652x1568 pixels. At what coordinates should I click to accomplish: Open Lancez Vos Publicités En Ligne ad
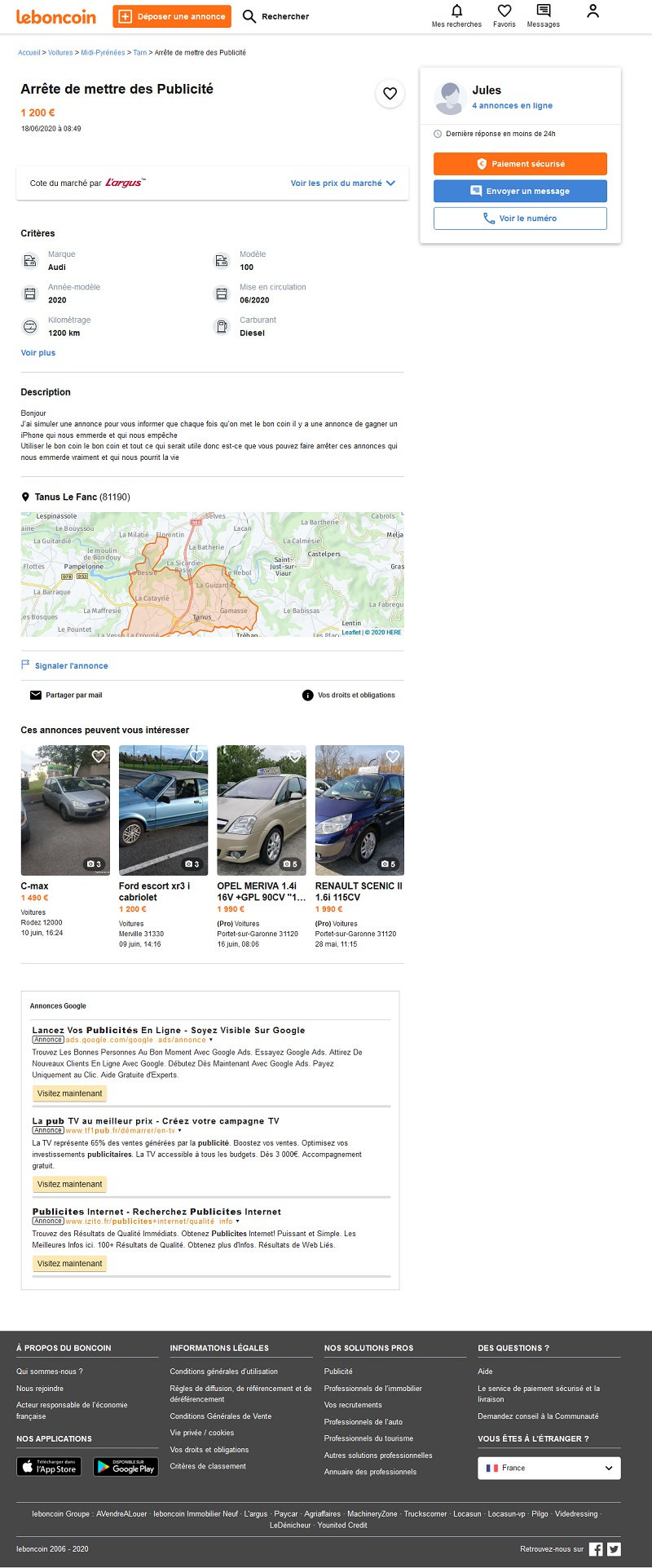[169, 1030]
